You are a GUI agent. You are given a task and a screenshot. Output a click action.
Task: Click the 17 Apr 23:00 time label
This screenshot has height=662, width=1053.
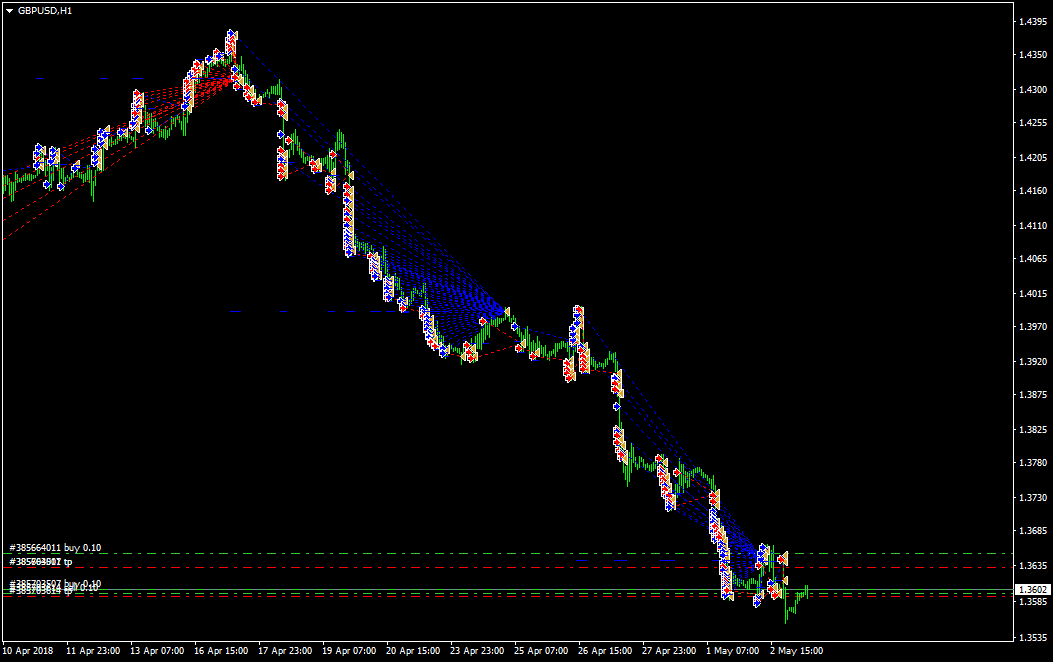285,651
